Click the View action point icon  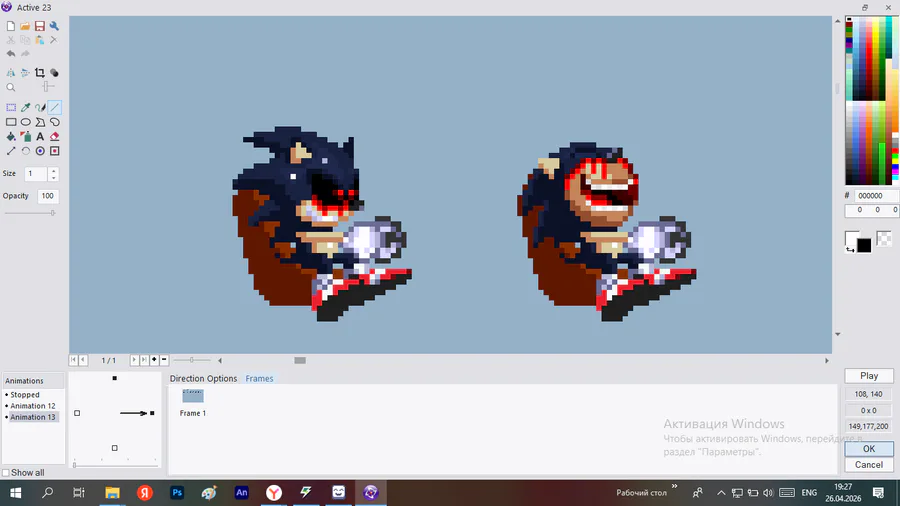[55, 151]
